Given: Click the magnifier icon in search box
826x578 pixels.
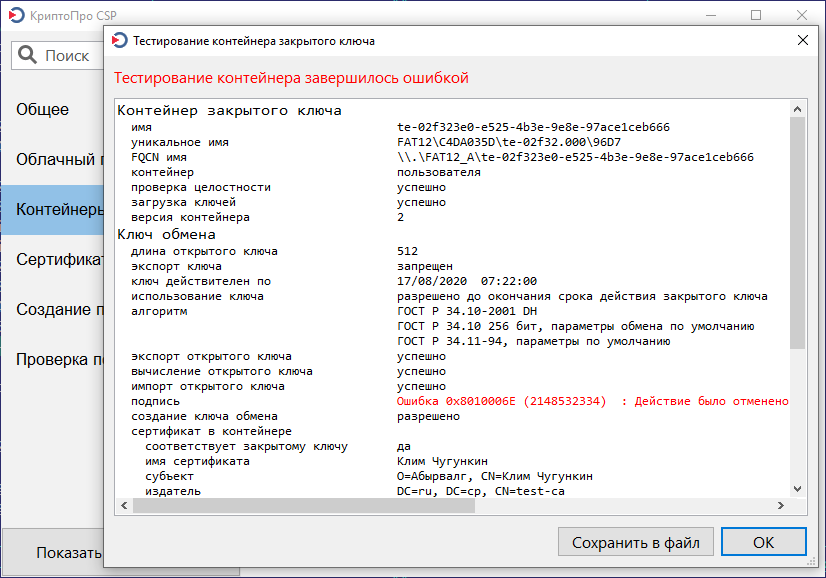Looking at the screenshot, I should click(28, 56).
